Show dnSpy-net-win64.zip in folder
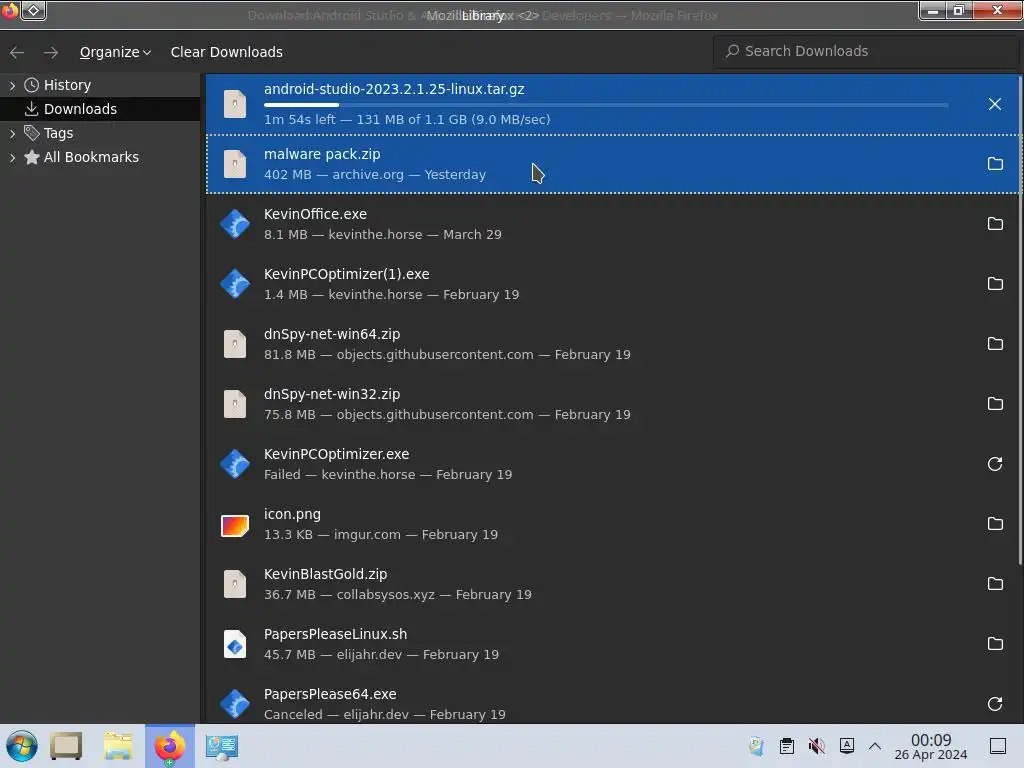This screenshot has height=768, width=1024. click(x=994, y=344)
